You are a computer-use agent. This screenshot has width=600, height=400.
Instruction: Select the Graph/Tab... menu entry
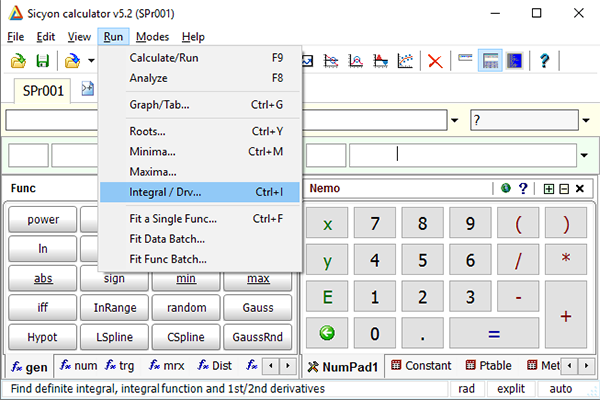[200, 104]
